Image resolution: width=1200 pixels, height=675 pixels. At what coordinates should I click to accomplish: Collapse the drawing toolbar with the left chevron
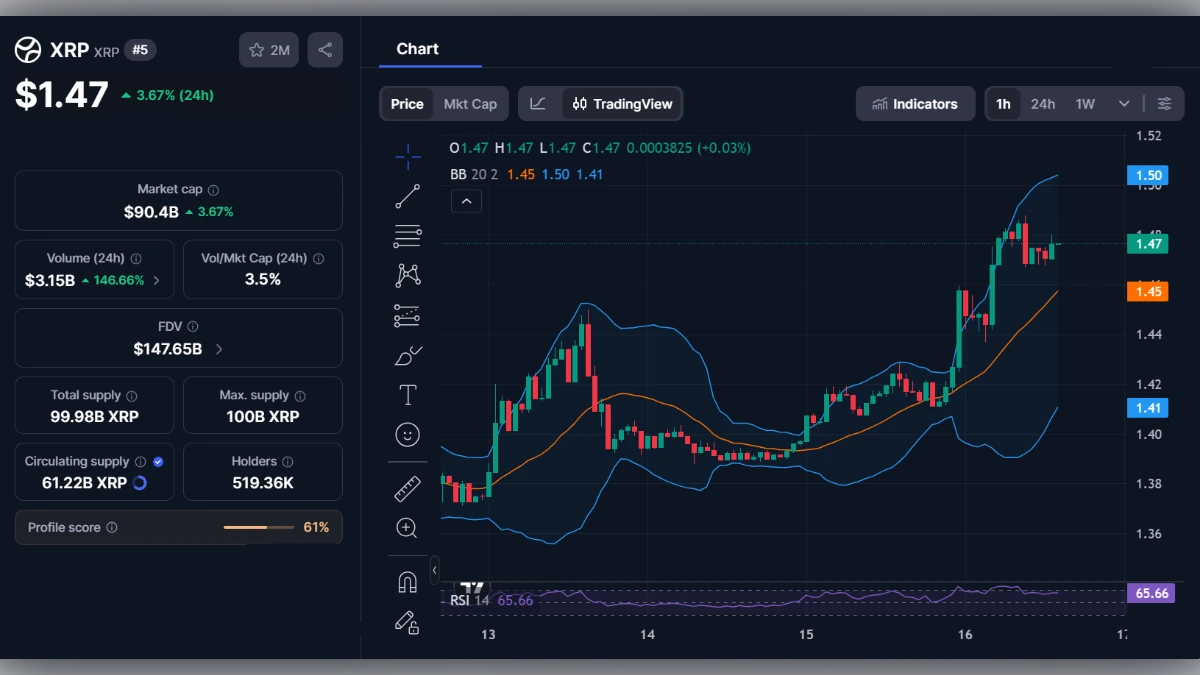435,570
